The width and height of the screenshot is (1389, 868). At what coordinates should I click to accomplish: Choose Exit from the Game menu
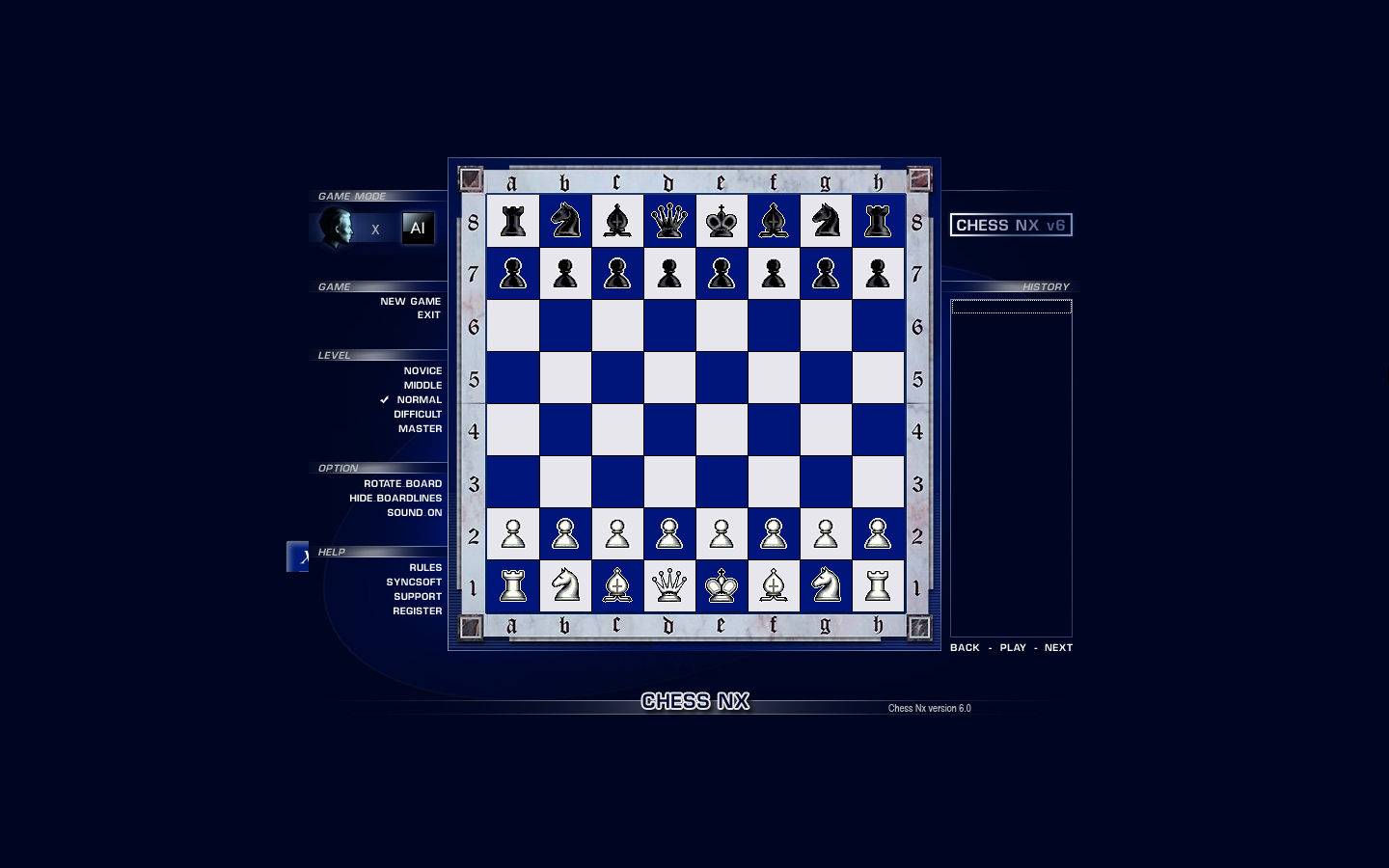pos(429,314)
